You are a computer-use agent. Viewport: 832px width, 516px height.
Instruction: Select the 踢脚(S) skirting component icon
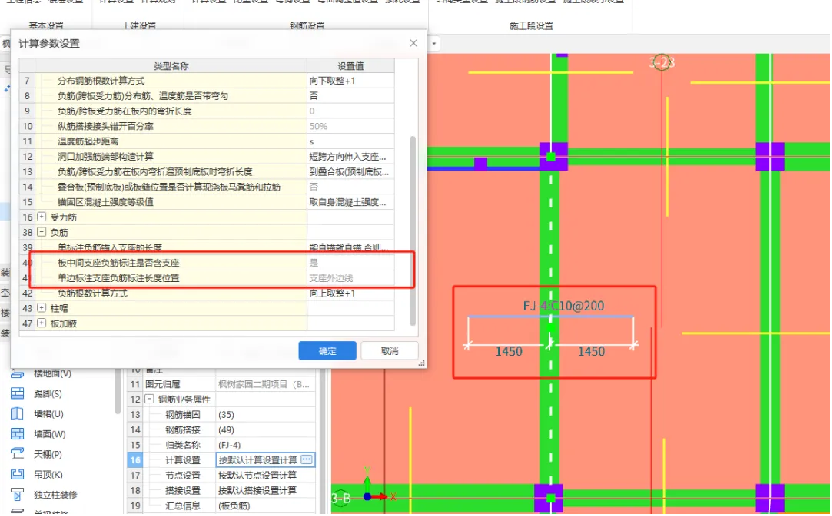(17, 393)
